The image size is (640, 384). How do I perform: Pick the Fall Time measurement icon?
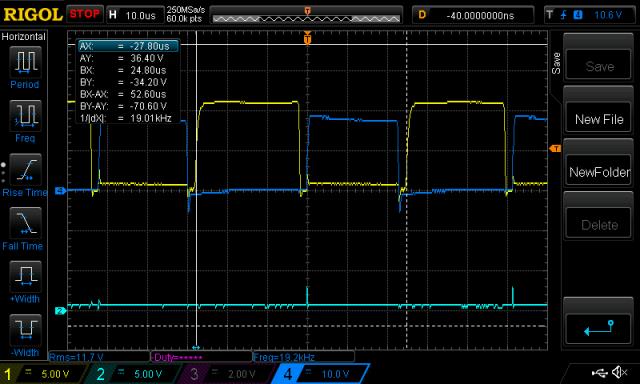(x=25, y=223)
